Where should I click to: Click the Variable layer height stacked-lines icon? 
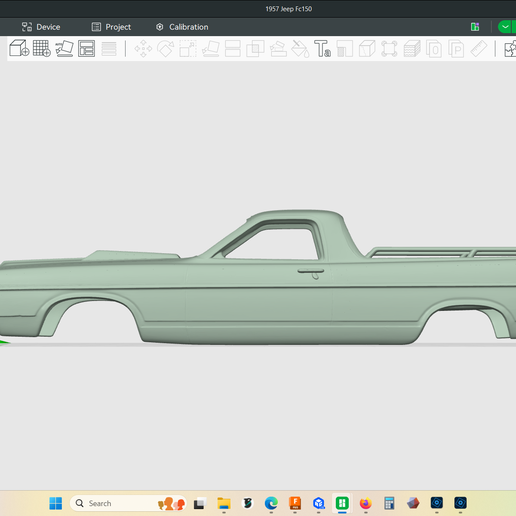109,49
